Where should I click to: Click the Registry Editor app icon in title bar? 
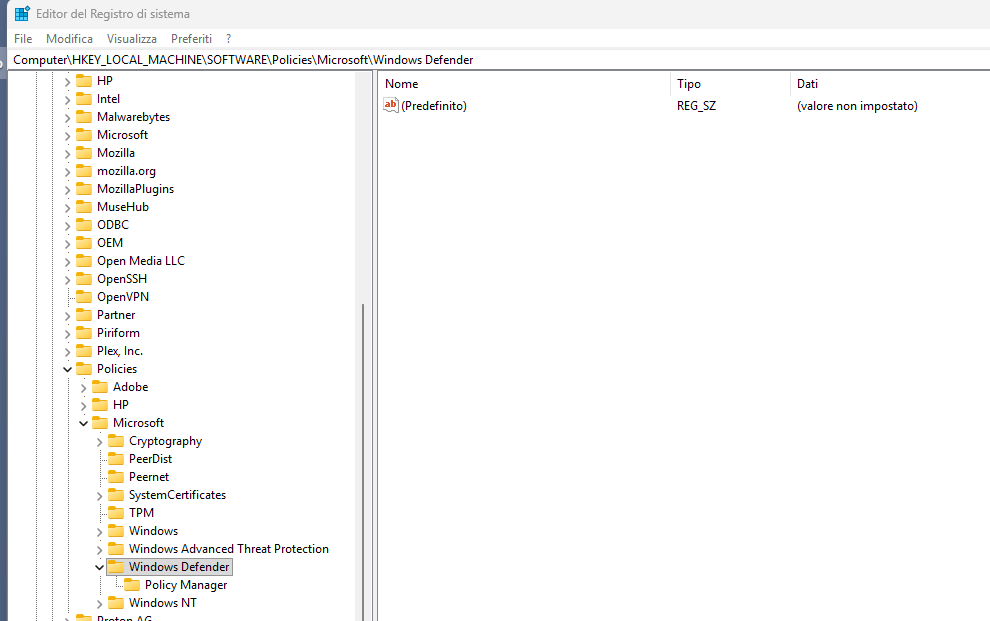22,13
